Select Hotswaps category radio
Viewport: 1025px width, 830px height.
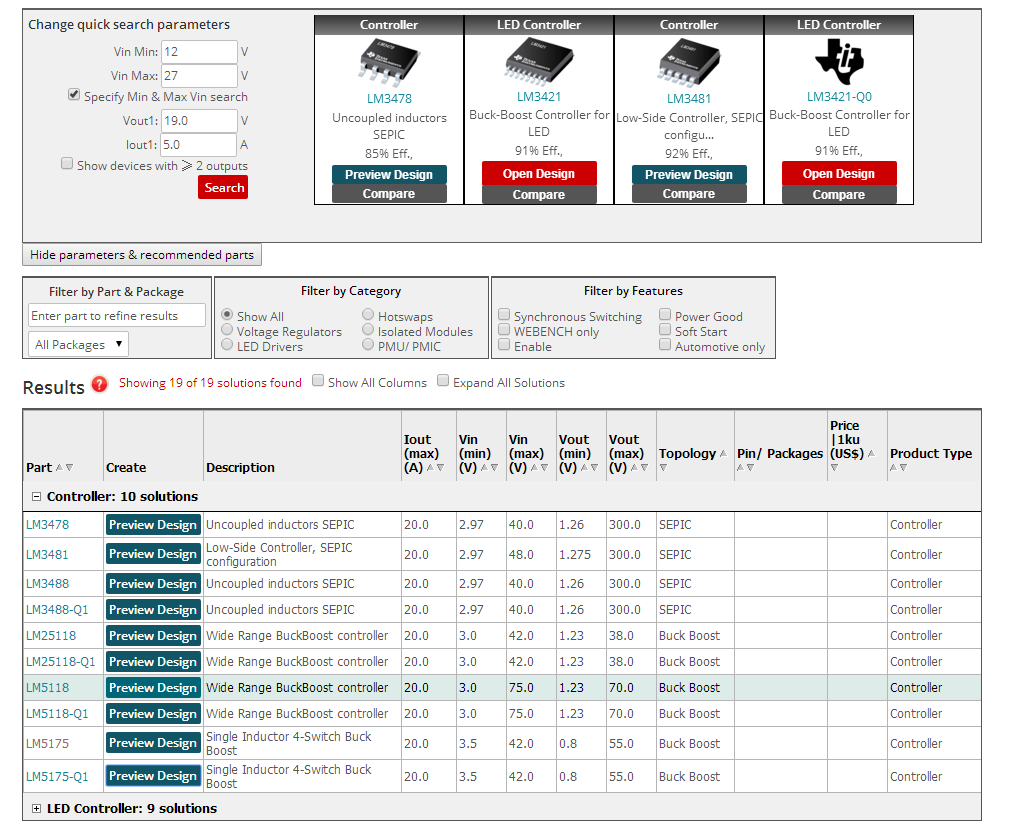[368, 314]
